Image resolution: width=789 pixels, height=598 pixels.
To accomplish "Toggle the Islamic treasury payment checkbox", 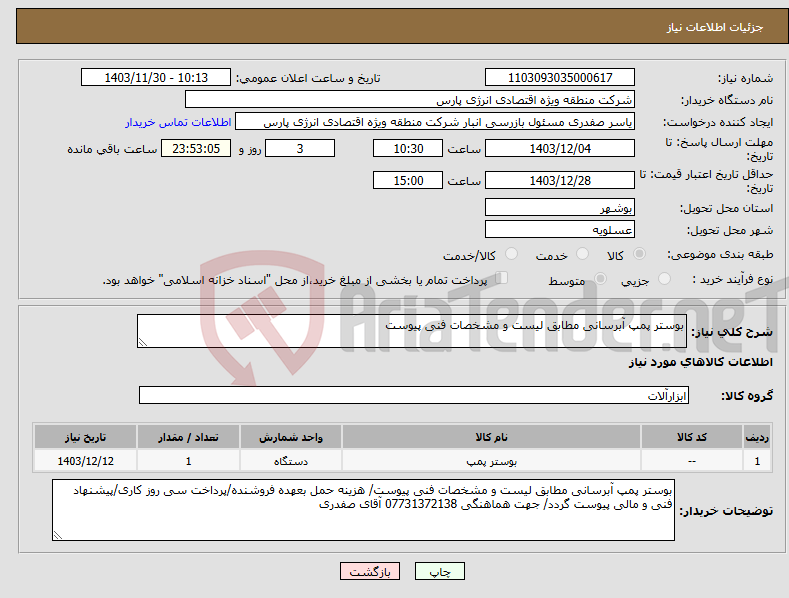I will [502, 278].
